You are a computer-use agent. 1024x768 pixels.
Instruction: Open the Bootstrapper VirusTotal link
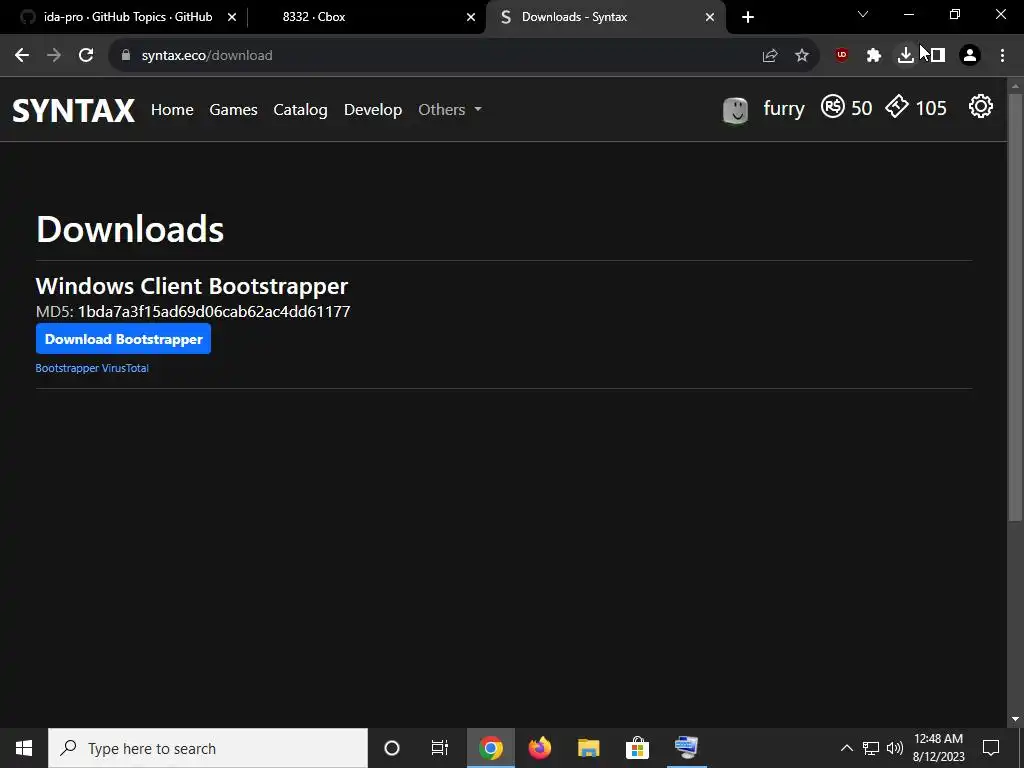(92, 368)
